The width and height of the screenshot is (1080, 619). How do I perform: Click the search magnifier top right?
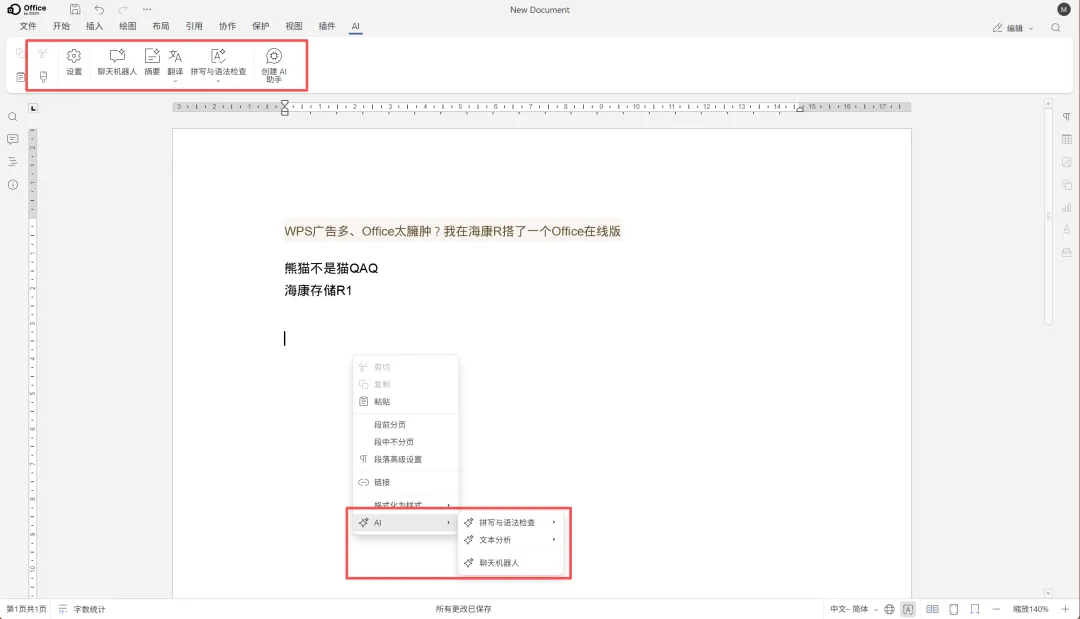point(1056,28)
